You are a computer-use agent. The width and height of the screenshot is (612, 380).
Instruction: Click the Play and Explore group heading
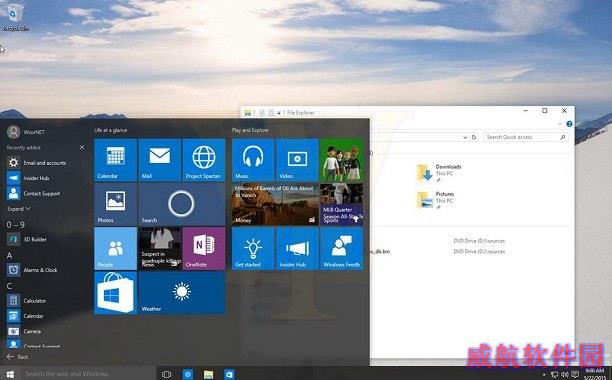[250, 130]
